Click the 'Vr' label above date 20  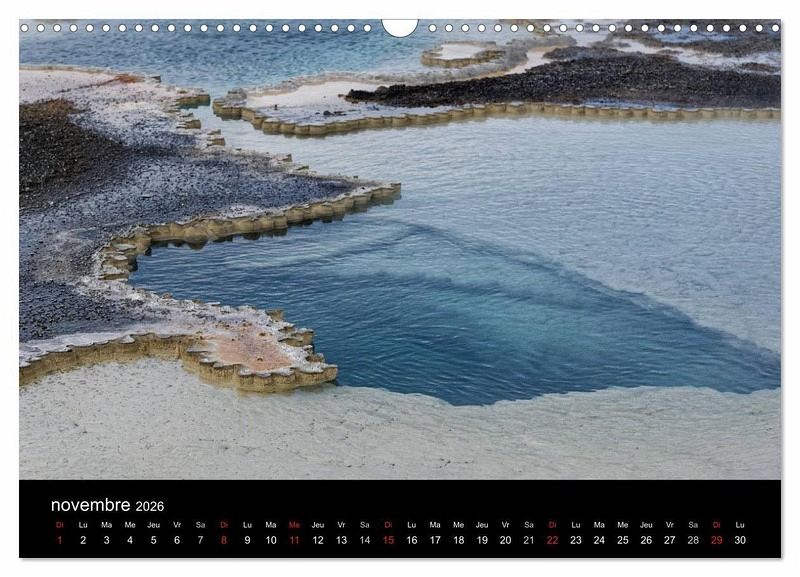tap(506, 524)
